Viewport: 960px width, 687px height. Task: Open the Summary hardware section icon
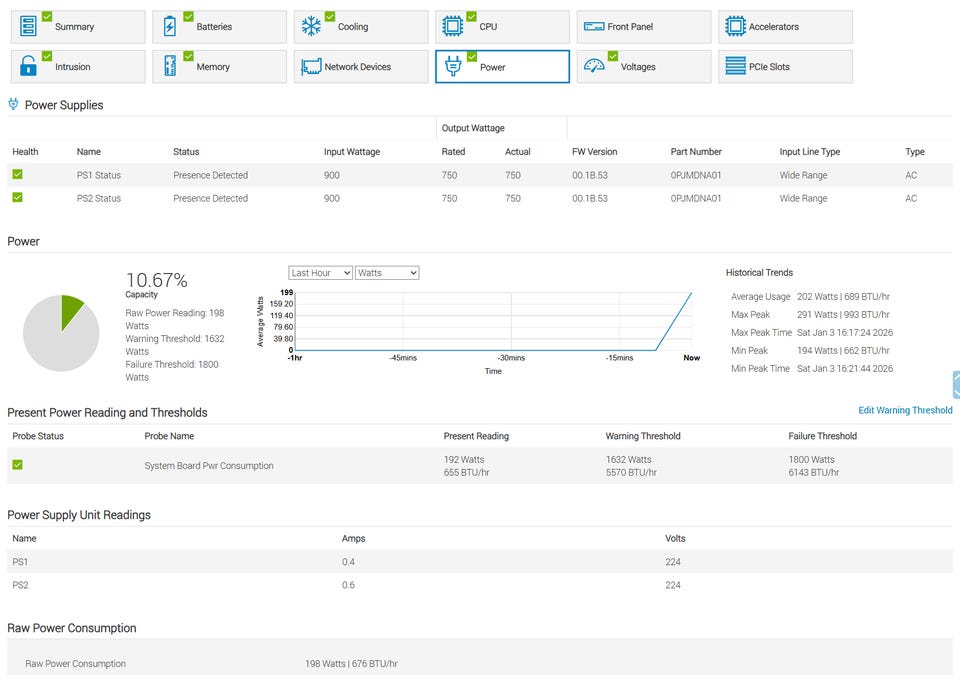point(29,26)
